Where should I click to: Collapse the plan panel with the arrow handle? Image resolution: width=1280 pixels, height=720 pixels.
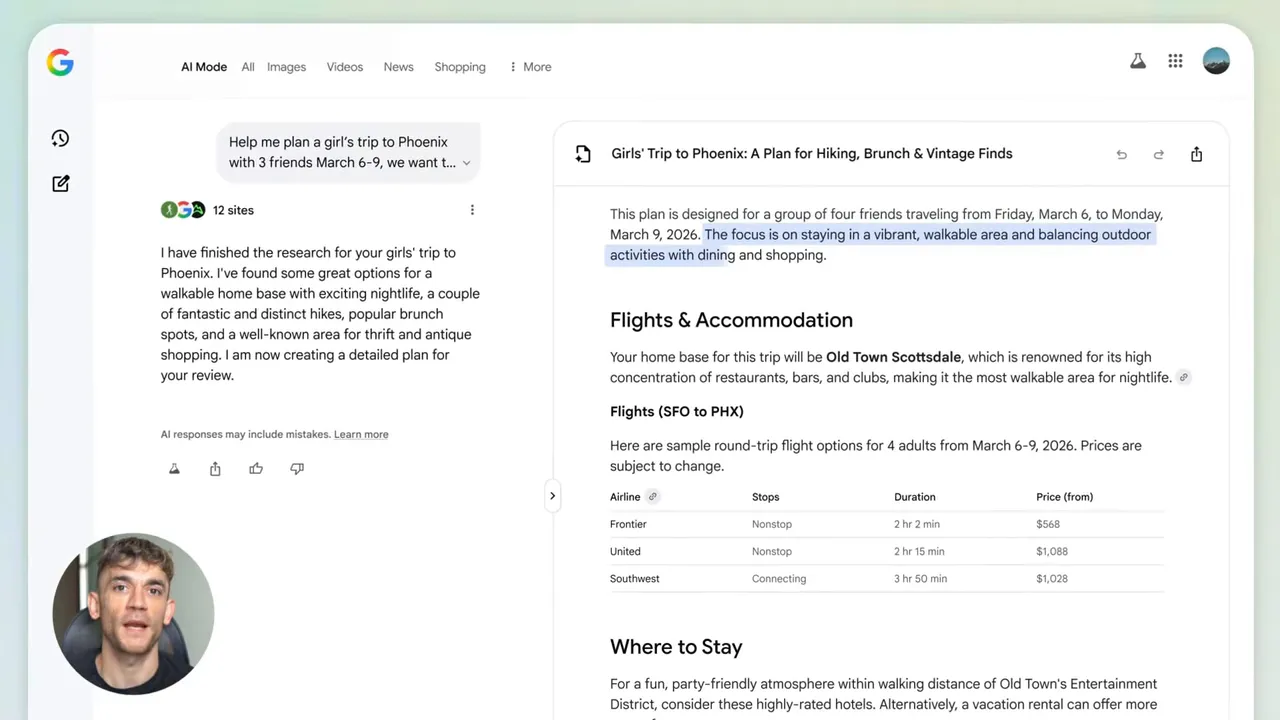pyautogui.click(x=552, y=496)
